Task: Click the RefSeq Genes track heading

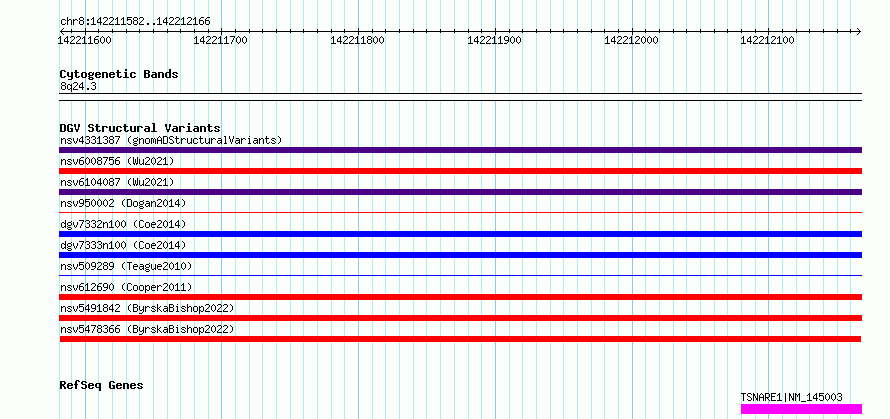Action: [x=101, y=386]
